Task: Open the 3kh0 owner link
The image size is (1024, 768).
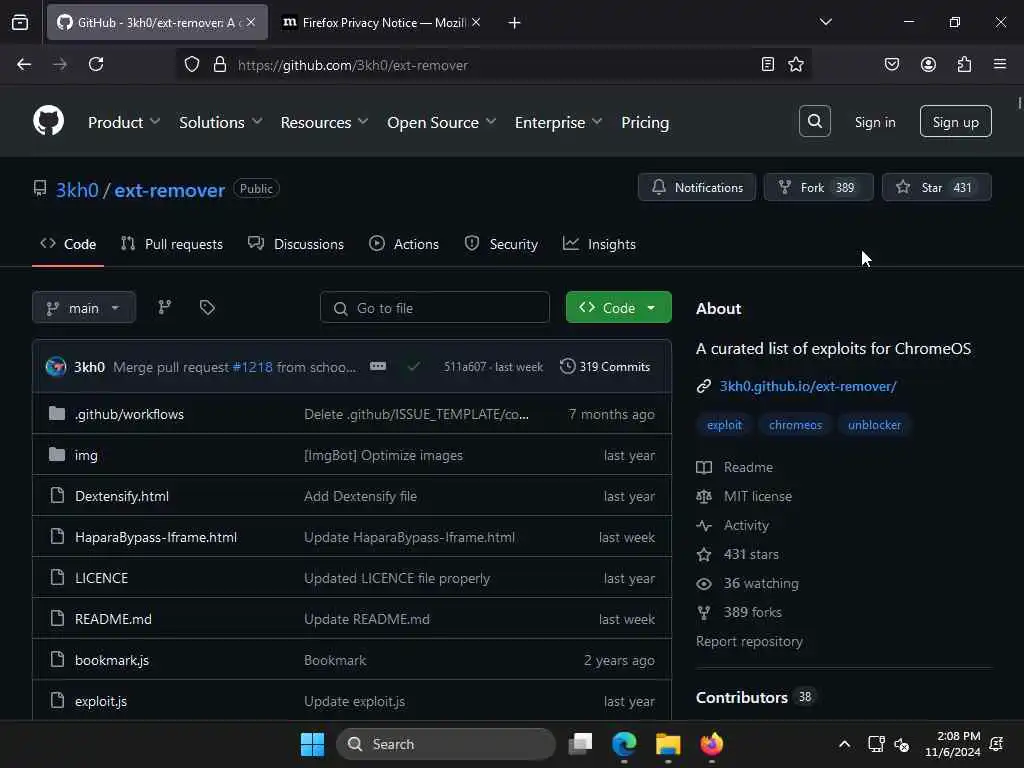Action: click(77, 189)
